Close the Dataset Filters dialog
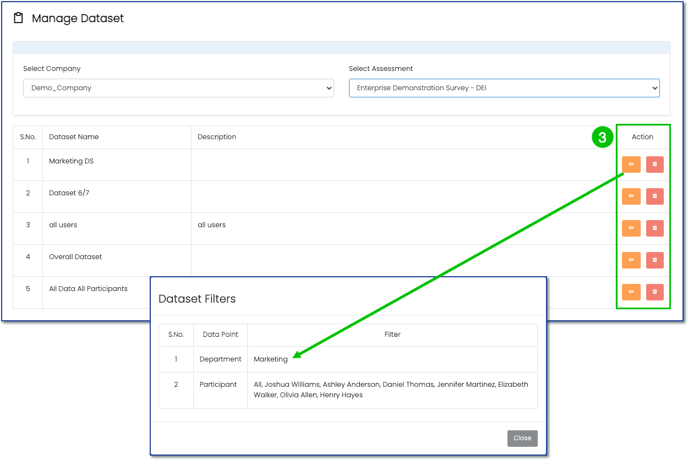Screen dimensions: 688x460 point(522,438)
